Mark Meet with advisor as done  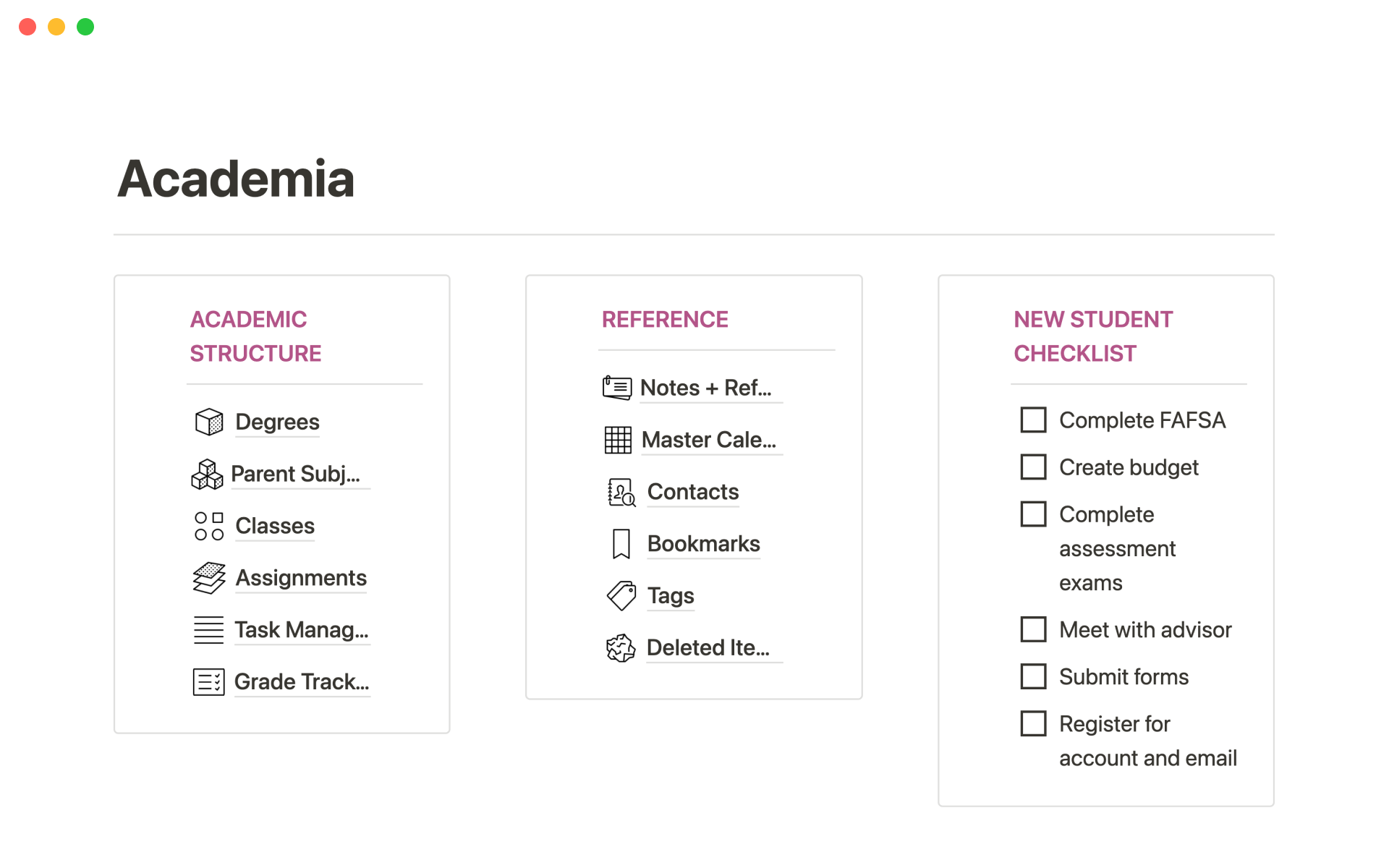point(1033,629)
